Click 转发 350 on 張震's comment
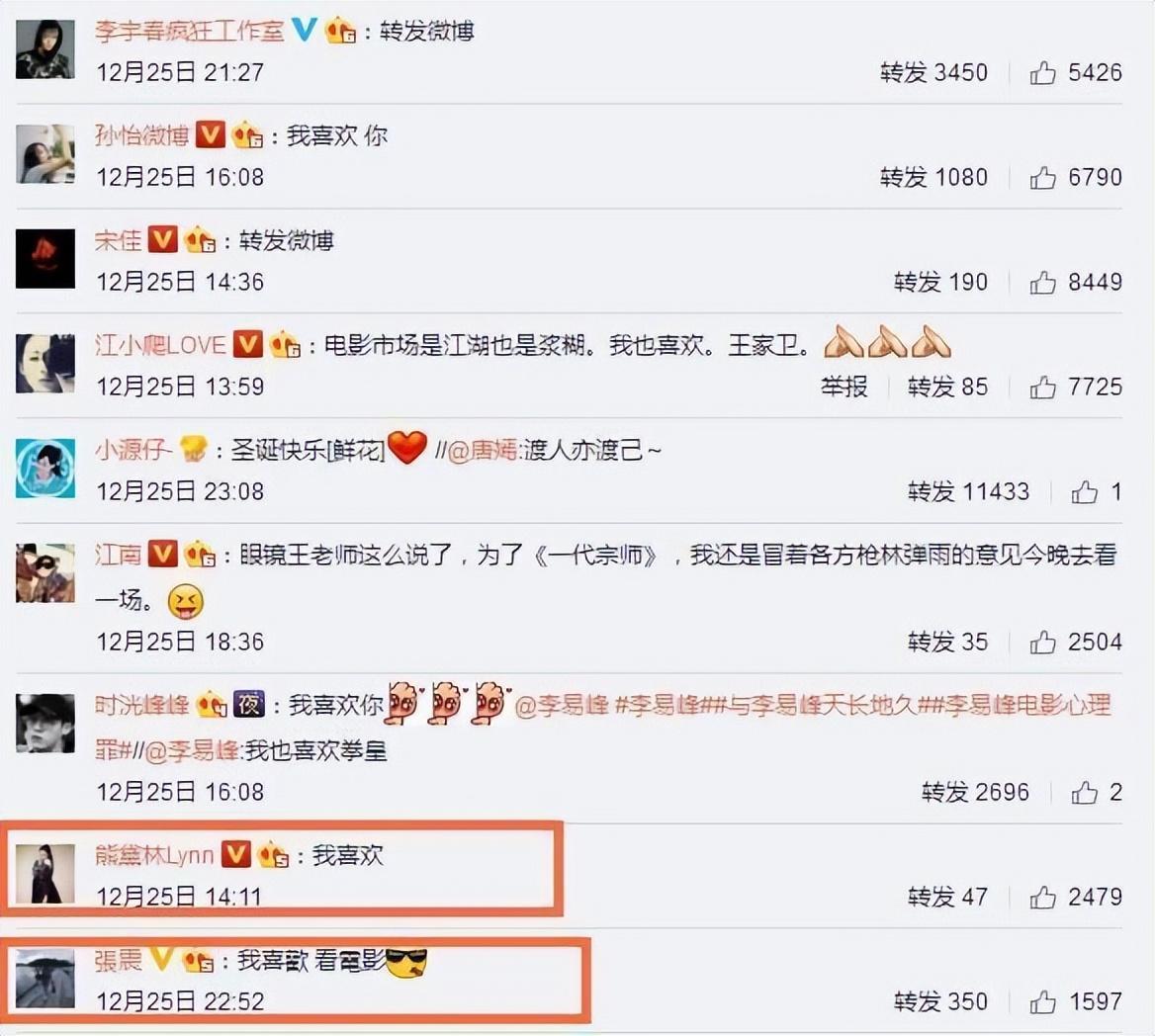Viewport: 1155px width, 1036px height. tap(940, 1001)
